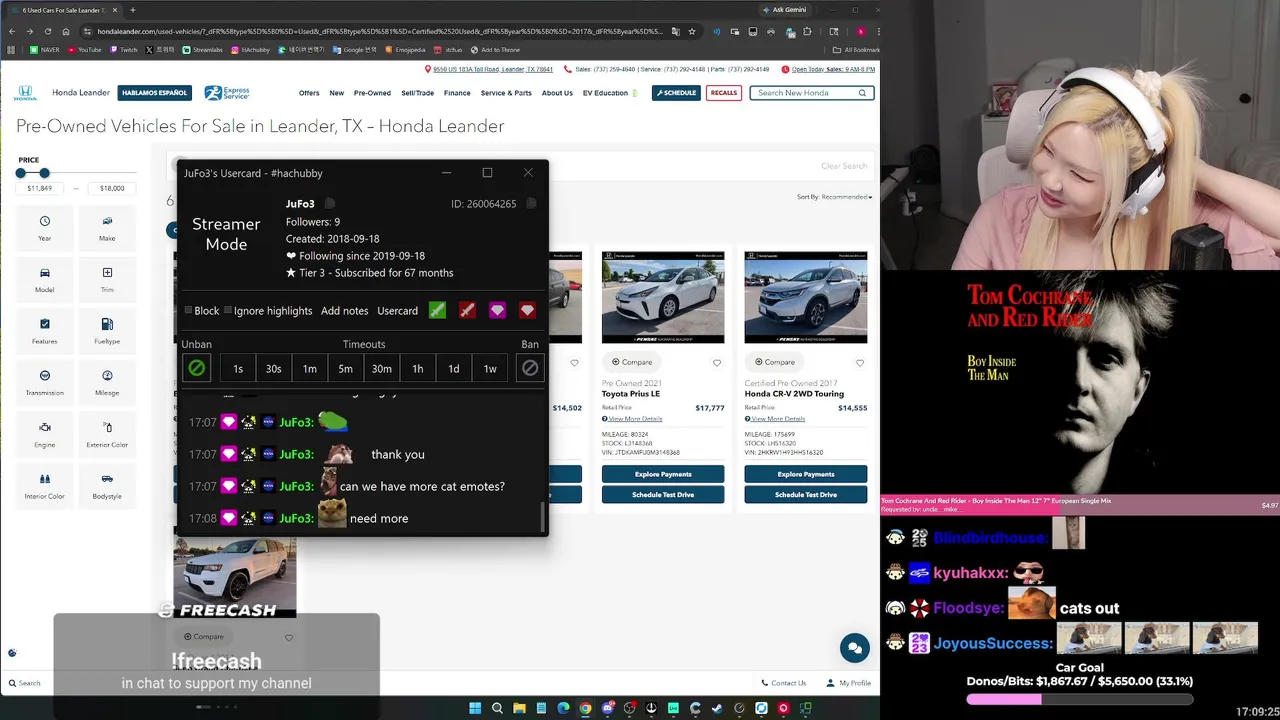
Task: Expand the Year filter
Action: [45, 228]
